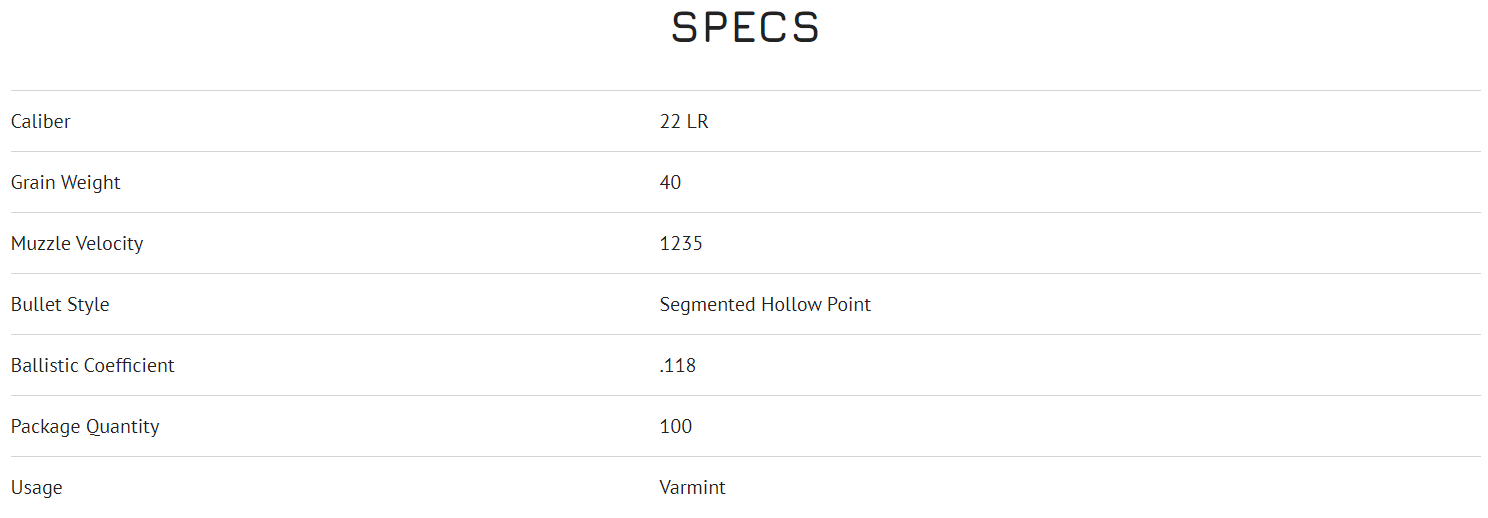Select the Segmented Hollow Point text

[765, 305]
